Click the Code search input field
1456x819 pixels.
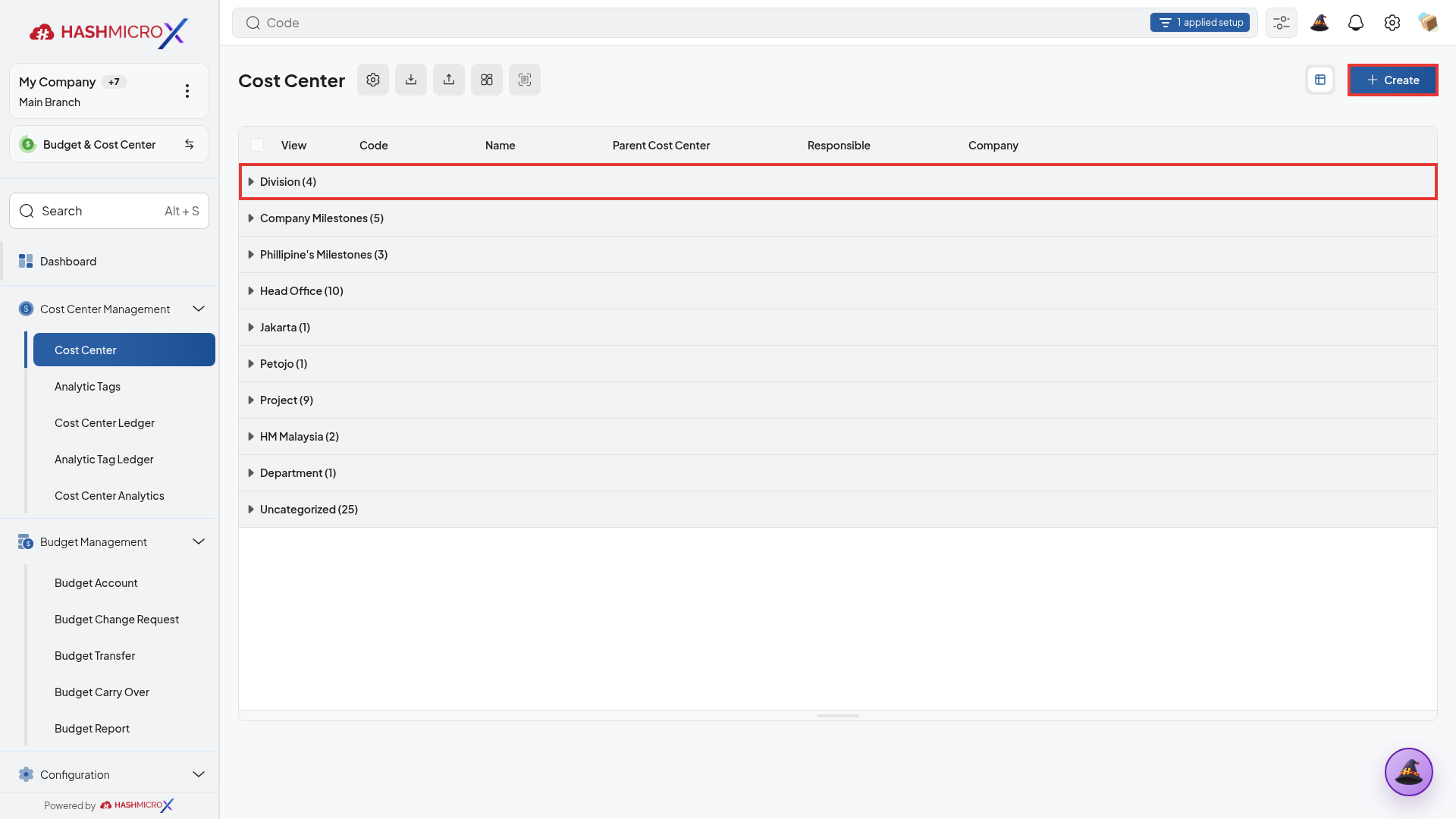coord(745,23)
